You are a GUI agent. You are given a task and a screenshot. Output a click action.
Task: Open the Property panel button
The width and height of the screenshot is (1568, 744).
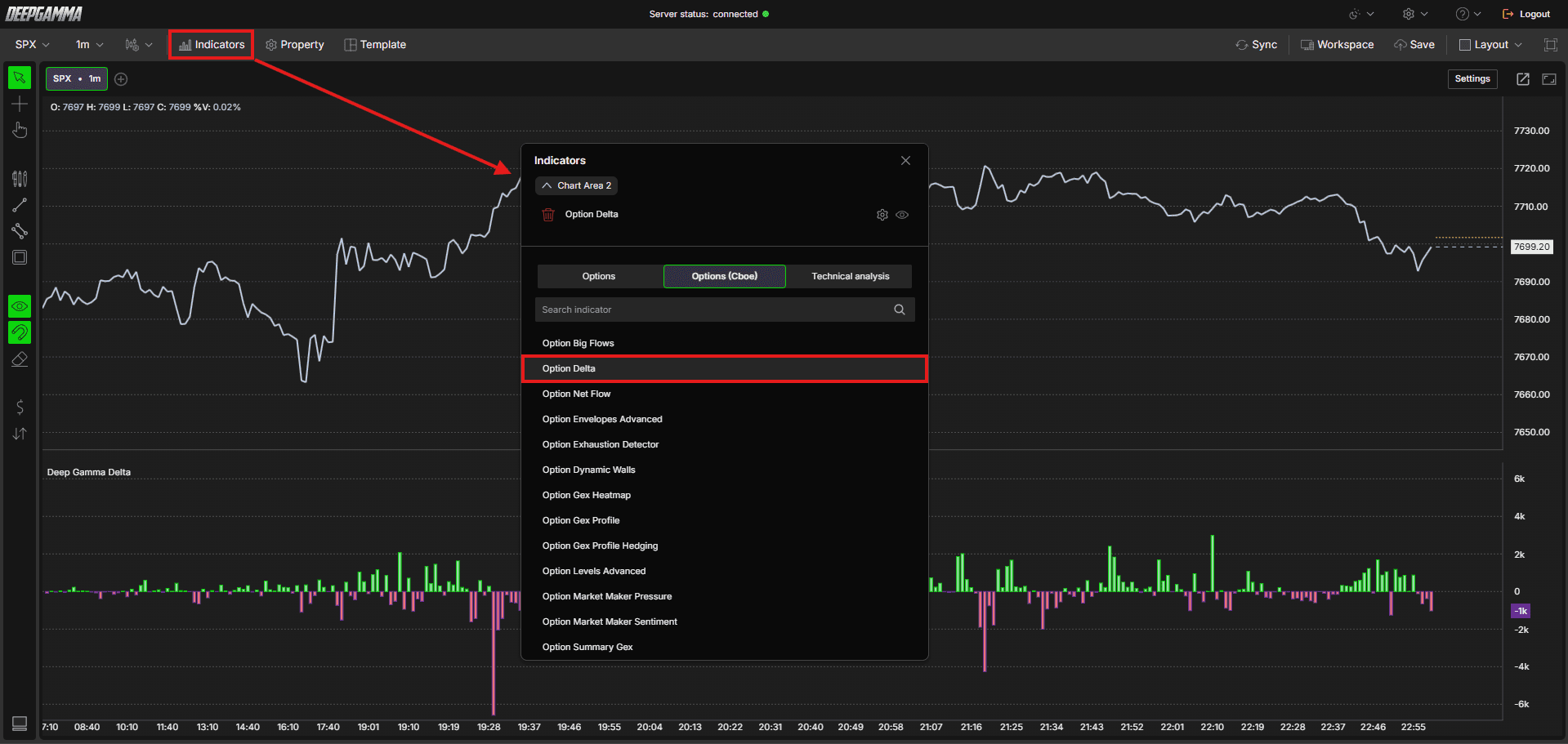coord(295,45)
